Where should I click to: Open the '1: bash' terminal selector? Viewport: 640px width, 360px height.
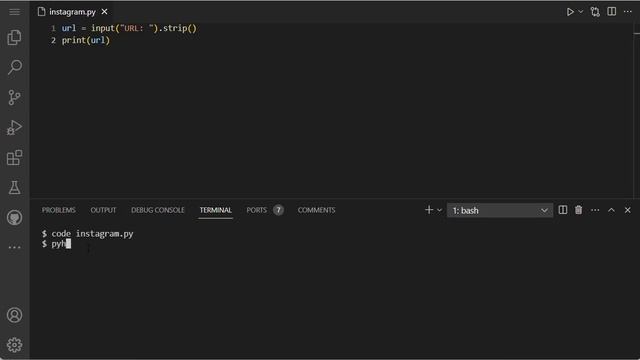(500, 210)
